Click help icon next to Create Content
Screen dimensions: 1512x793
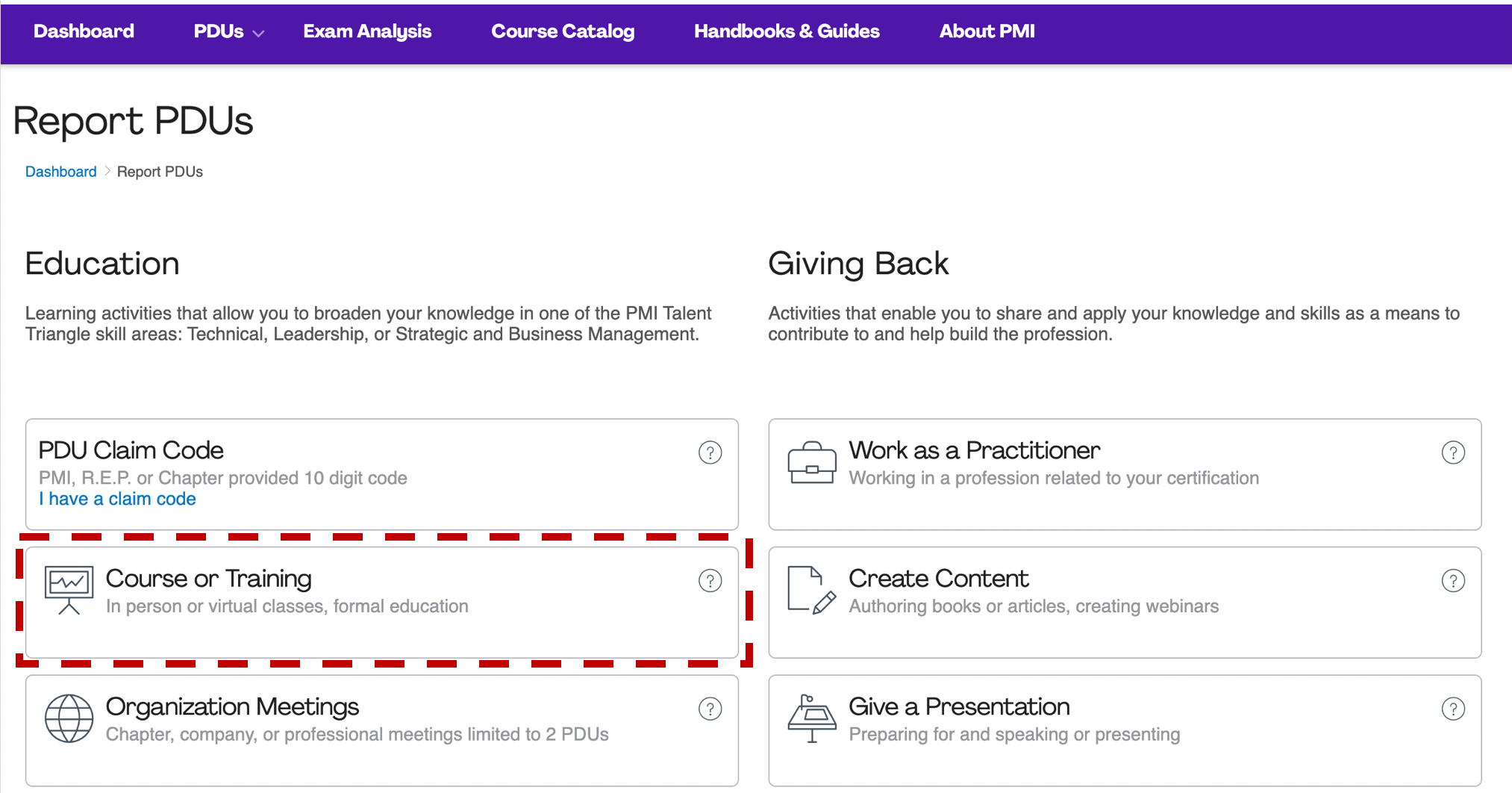[1452, 581]
